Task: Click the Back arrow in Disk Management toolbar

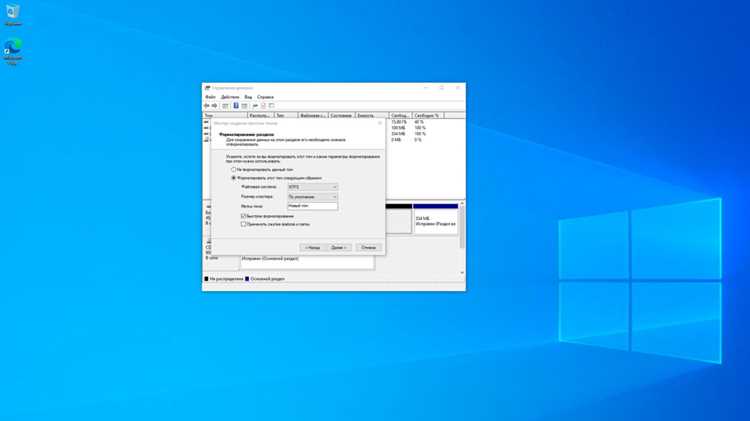Action: (207, 106)
